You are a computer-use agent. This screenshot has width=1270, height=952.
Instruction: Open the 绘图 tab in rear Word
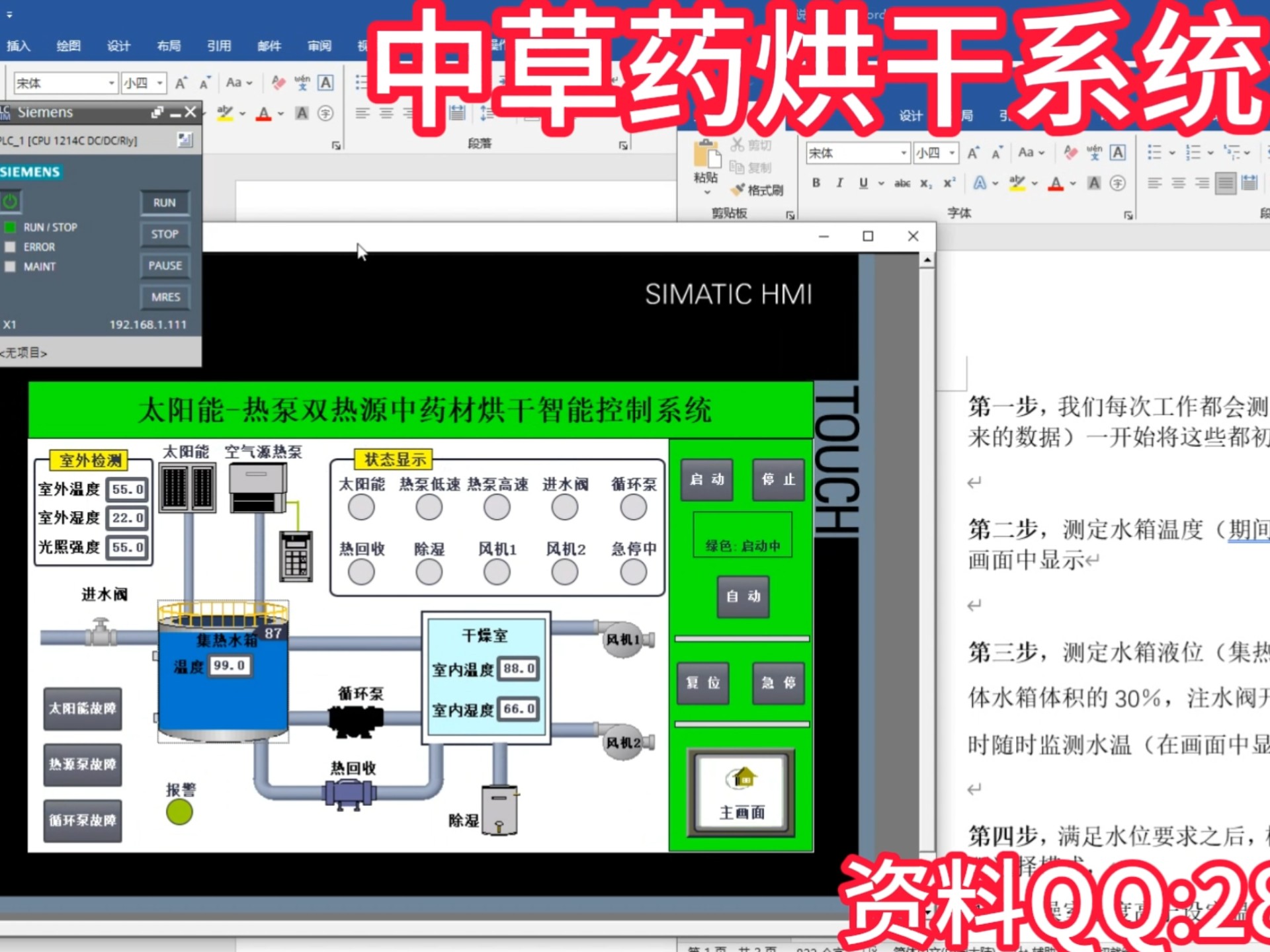point(69,46)
